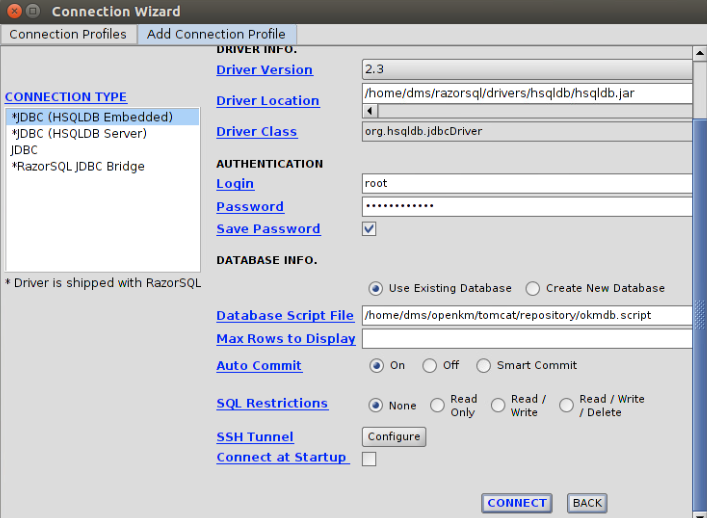Open the Database Script File help link
Viewport: 707px width, 518px height.
(x=285, y=316)
